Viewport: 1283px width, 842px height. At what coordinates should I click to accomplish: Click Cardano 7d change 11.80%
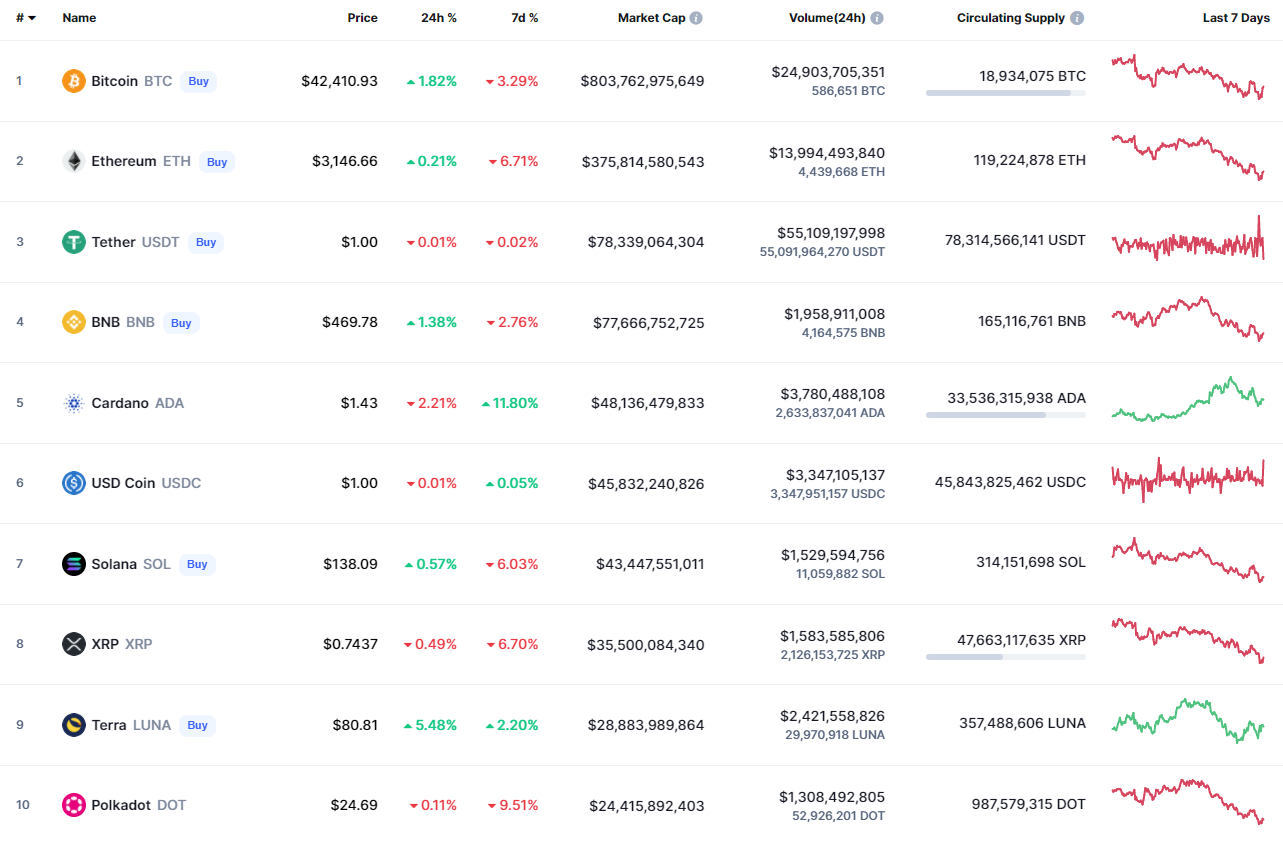(510, 403)
